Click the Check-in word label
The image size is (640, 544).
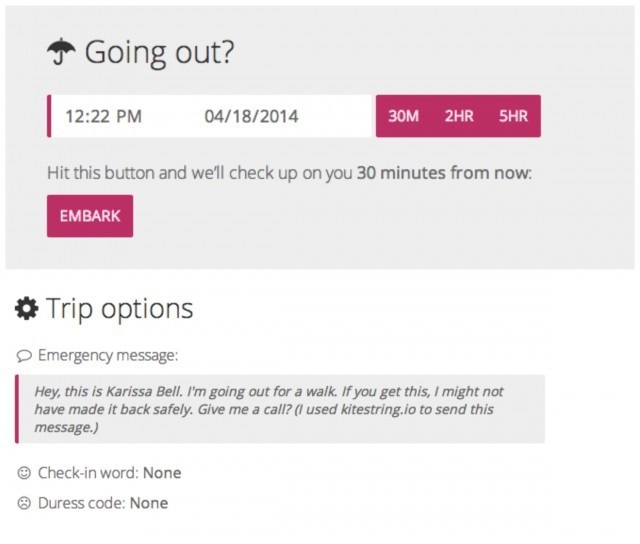pos(89,473)
